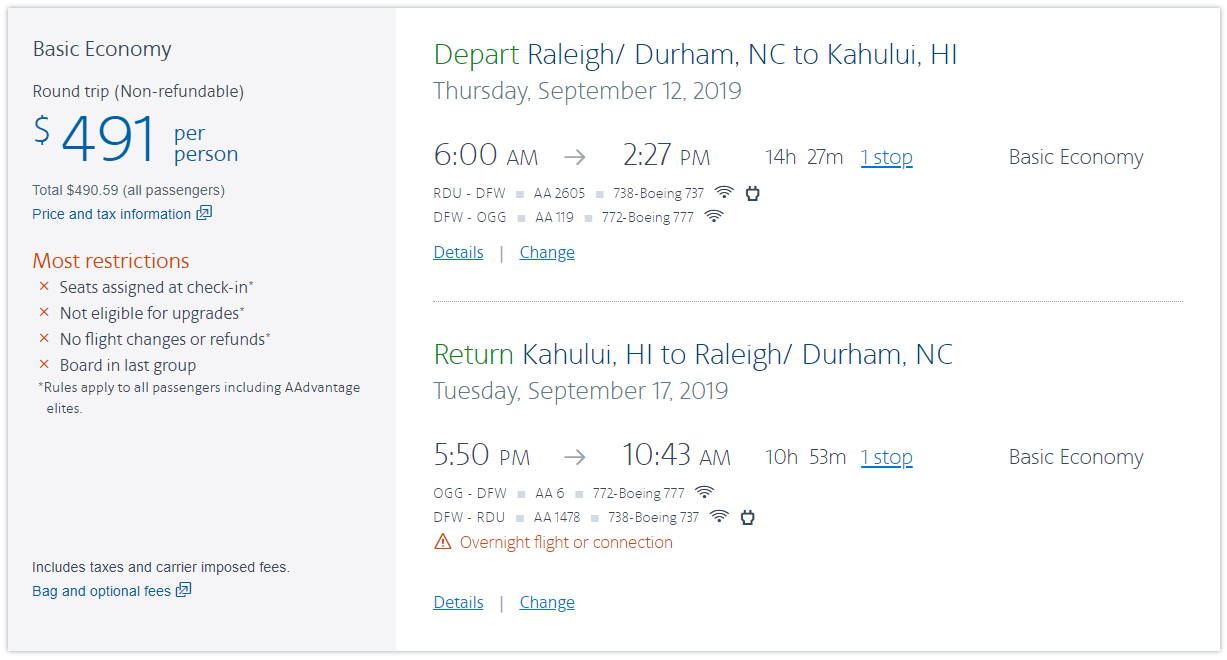Change the departing September 12 flight
Screen dimensions: 1227x660
coord(547,252)
